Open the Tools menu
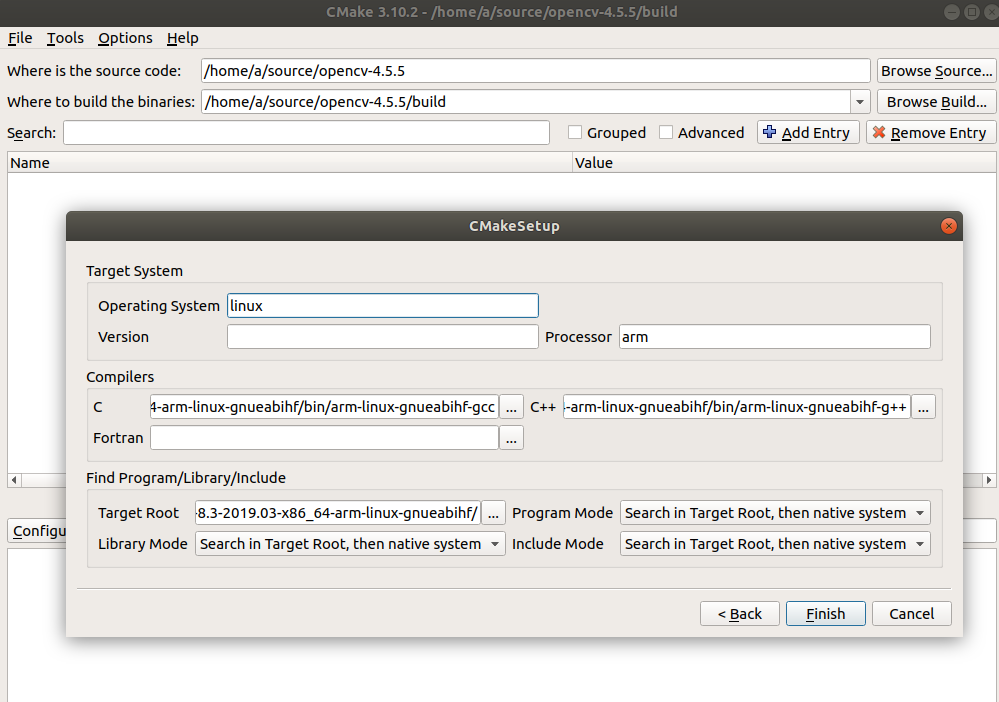The height and width of the screenshot is (702, 999). (65, 38)
